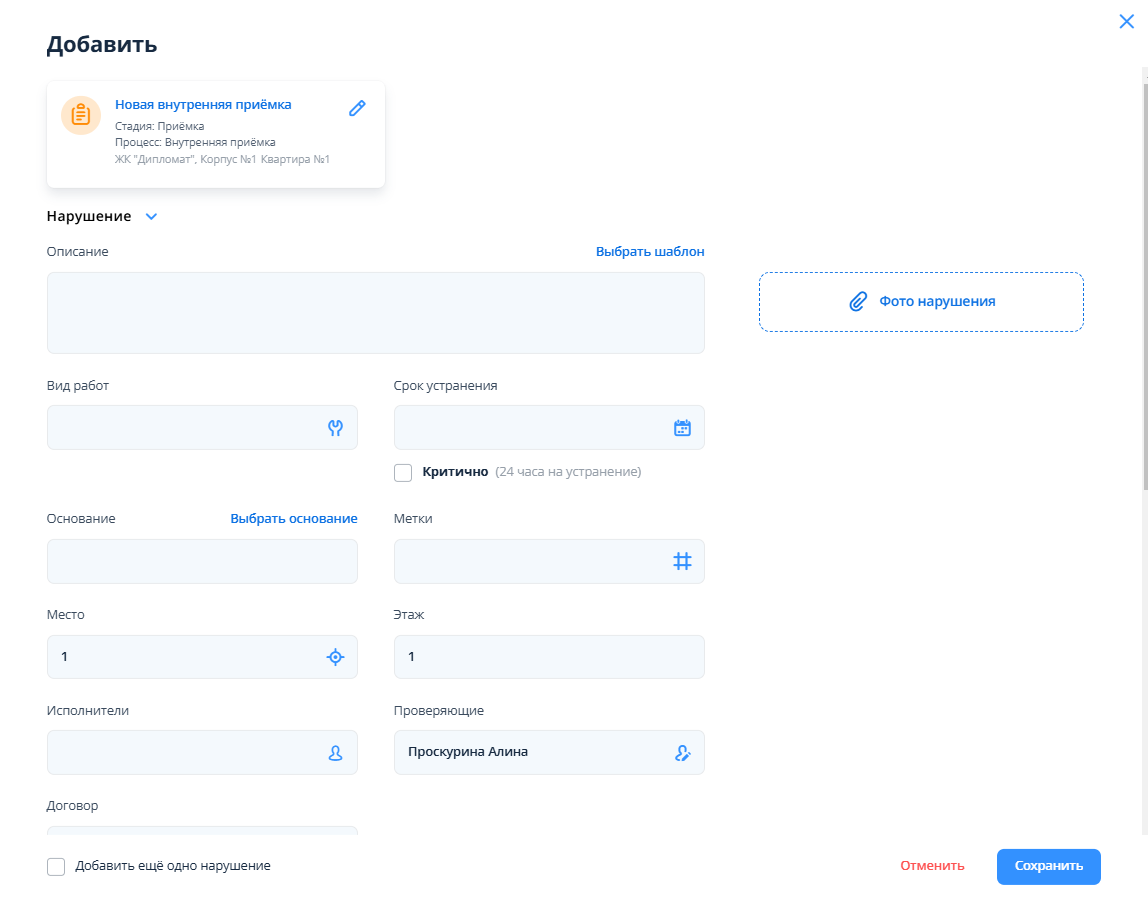Close the Добавить dialog with the X
The image size is (1148, 900).
[1126, 21]
